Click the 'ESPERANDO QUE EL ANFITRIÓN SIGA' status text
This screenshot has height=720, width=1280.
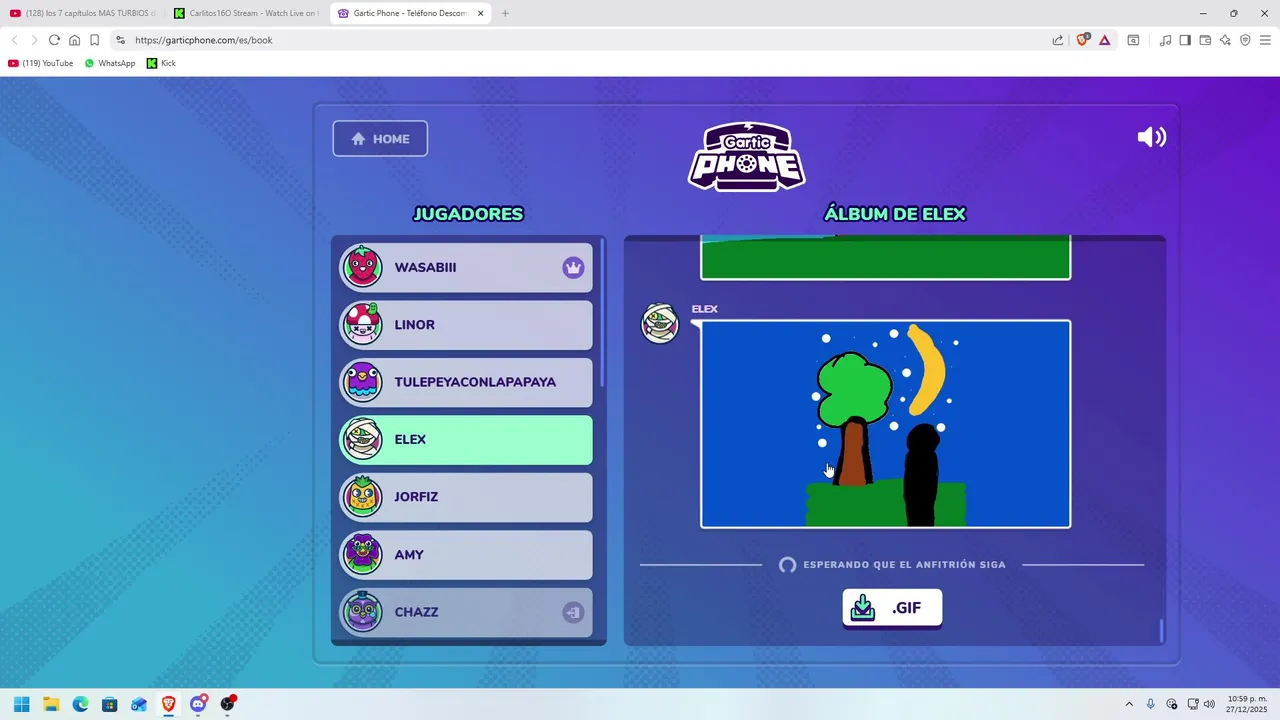point(904,565)
